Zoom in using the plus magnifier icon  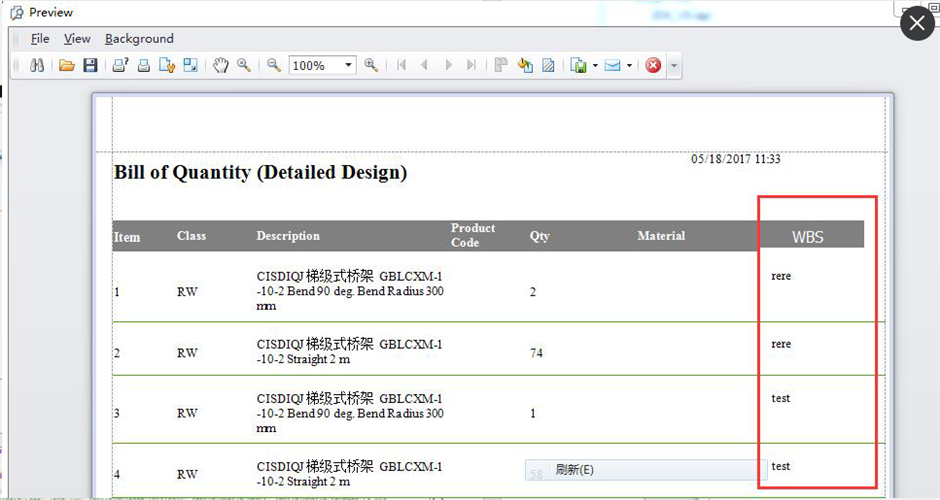pyautogui.click(x=371, y=65)
